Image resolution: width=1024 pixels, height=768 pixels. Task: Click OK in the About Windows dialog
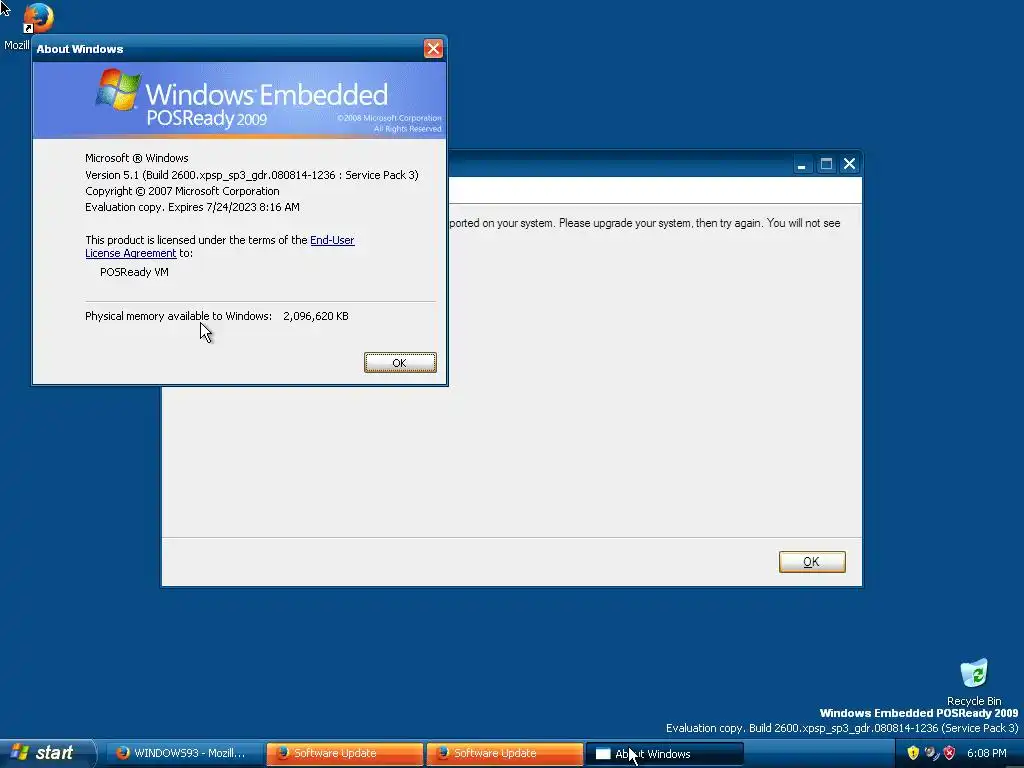click(x=400, y=363)
